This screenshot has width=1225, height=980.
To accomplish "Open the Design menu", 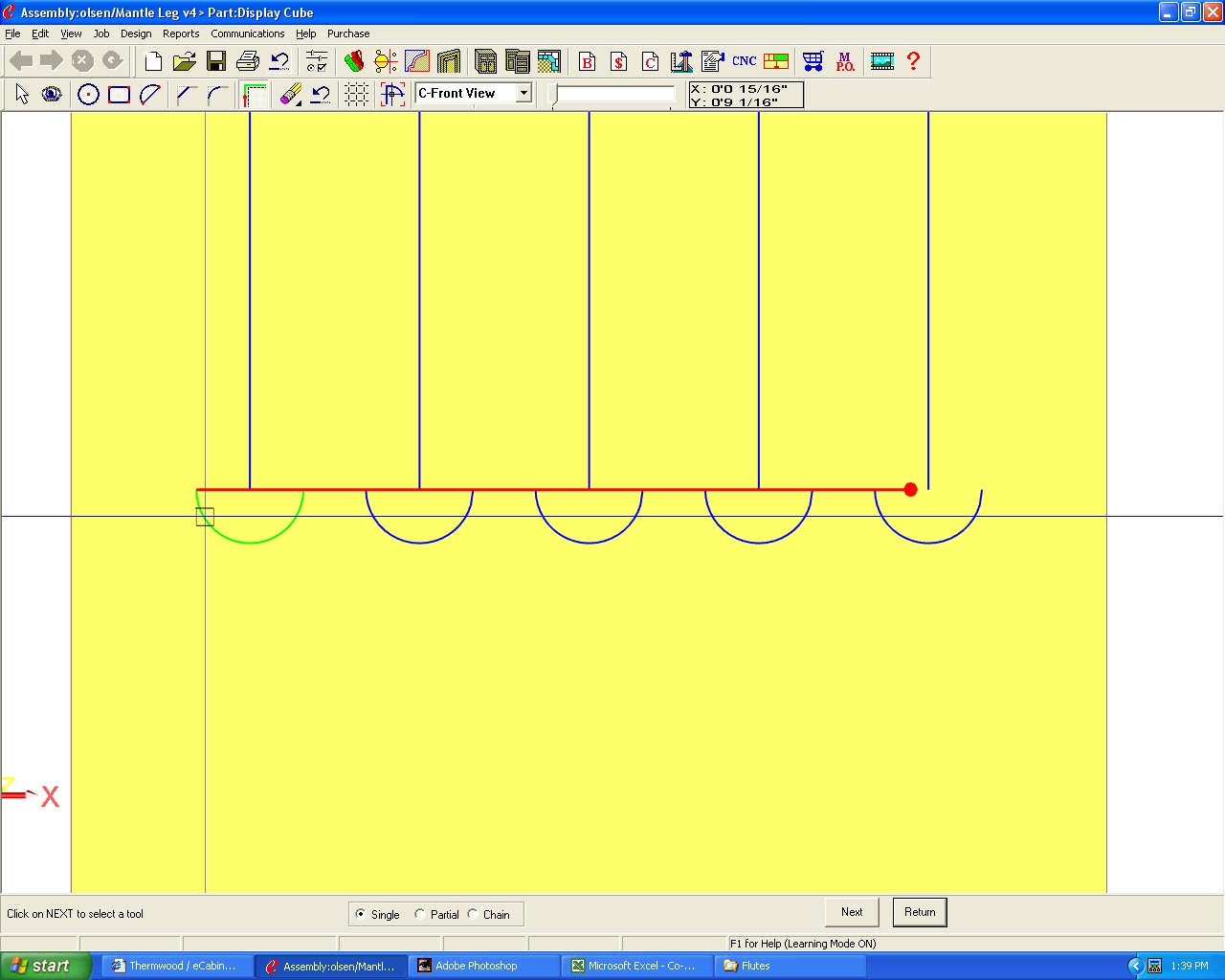I will tap(136, 33).
